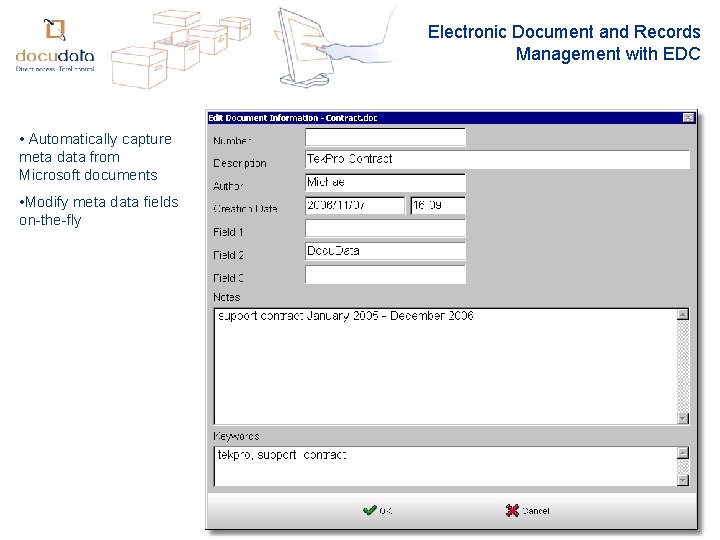Click the Notes scrollbar up arrow
This screenshot has height=540, width=720.
click(x=683, y=315)
